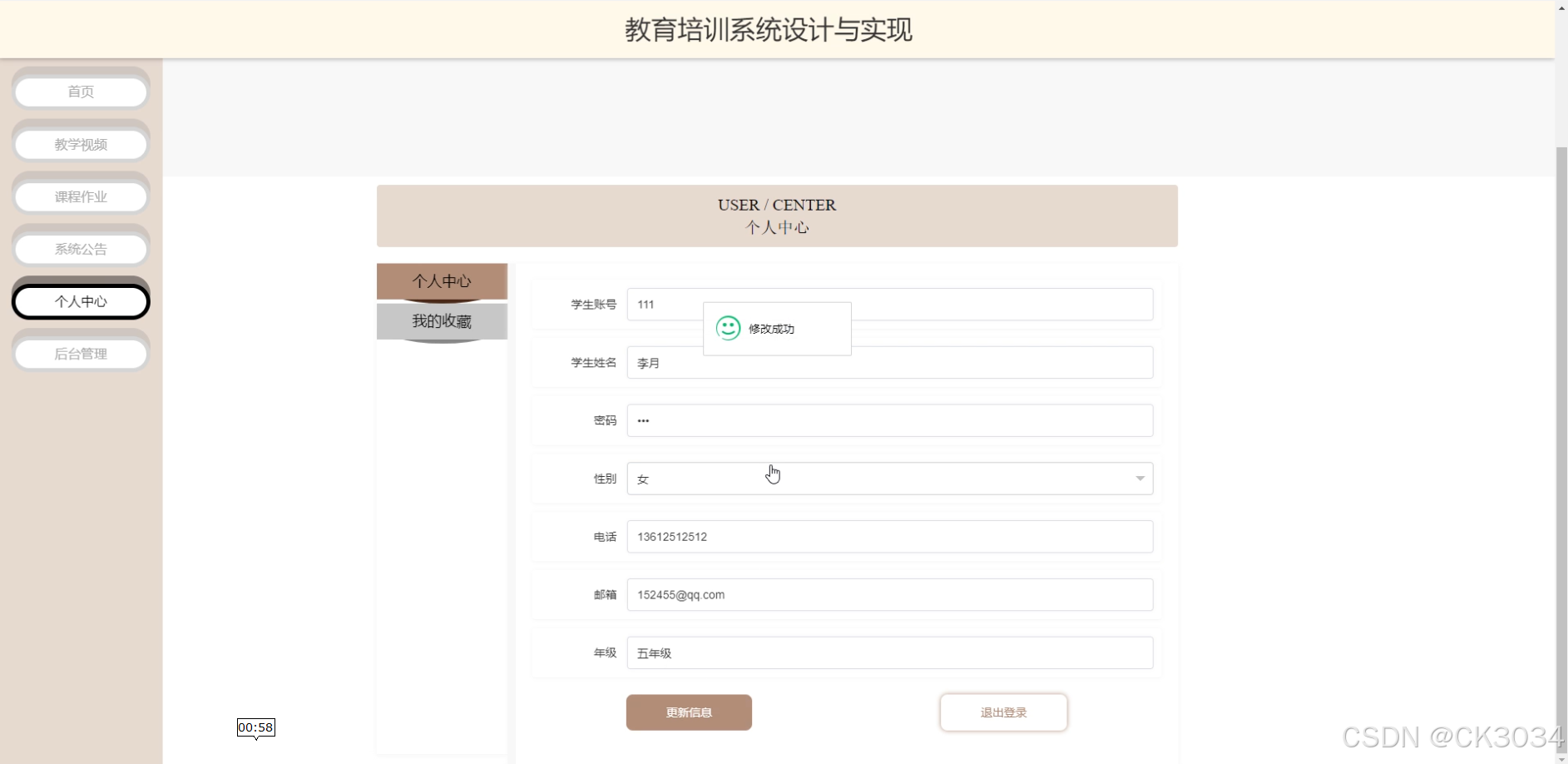Click the 更新信息 update button
The height and width of the screenshot is (764, 1568).
(x=689, y=712)
